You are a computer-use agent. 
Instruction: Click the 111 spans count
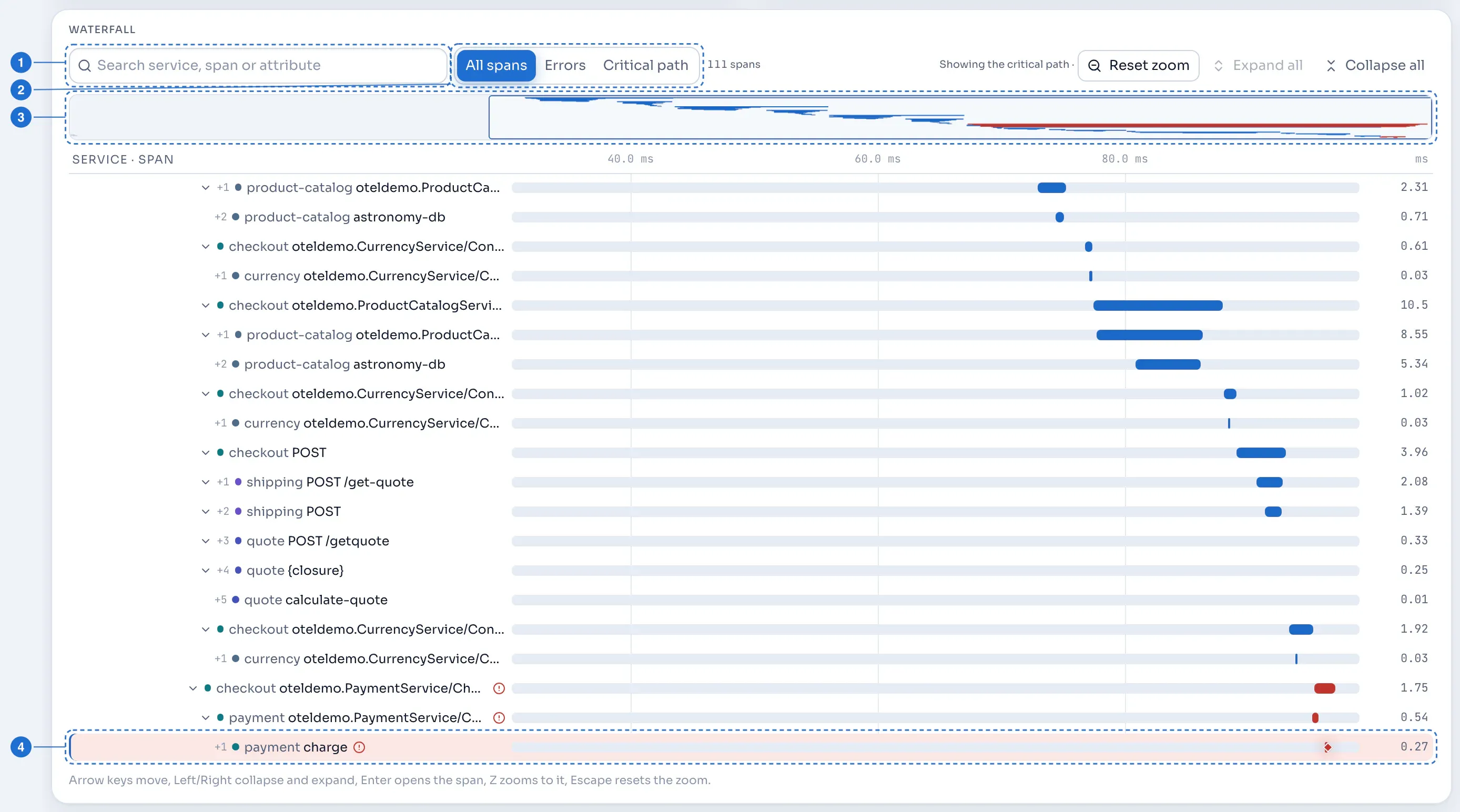(733, 65)
